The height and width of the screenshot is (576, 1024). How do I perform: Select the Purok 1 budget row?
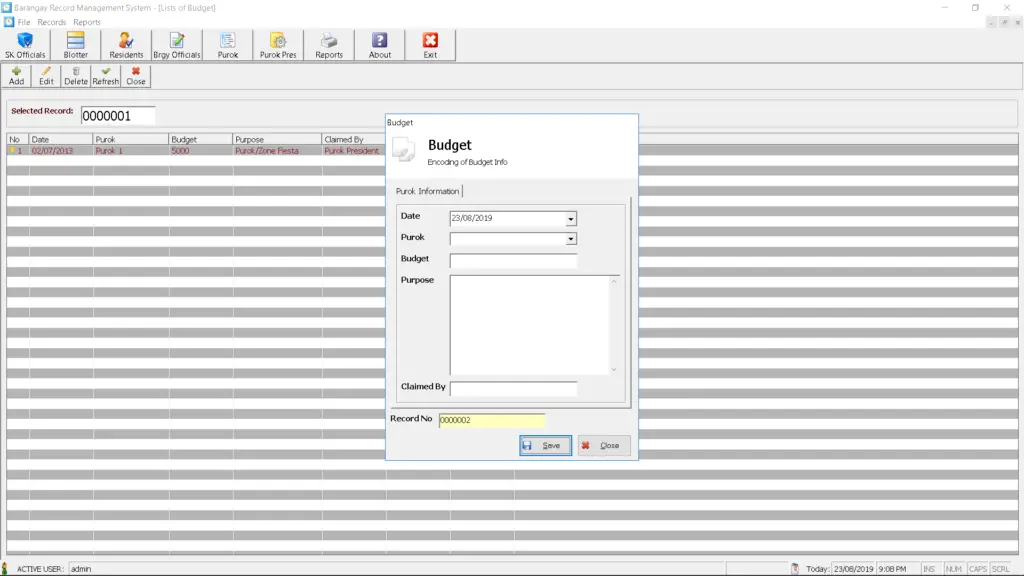click(150, 150)
